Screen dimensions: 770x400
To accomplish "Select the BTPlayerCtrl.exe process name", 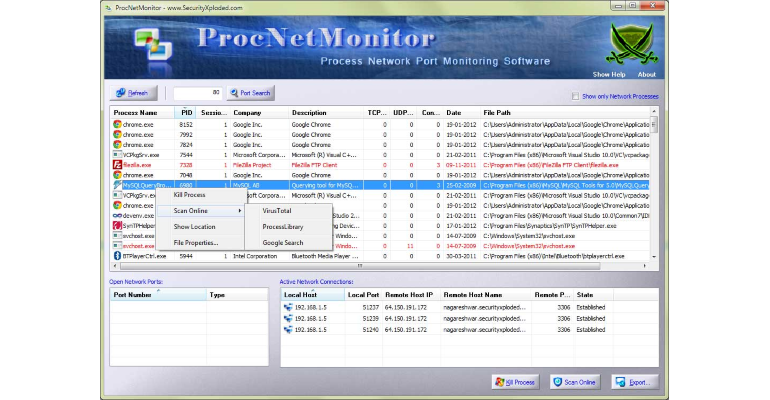I will (144, 256).
